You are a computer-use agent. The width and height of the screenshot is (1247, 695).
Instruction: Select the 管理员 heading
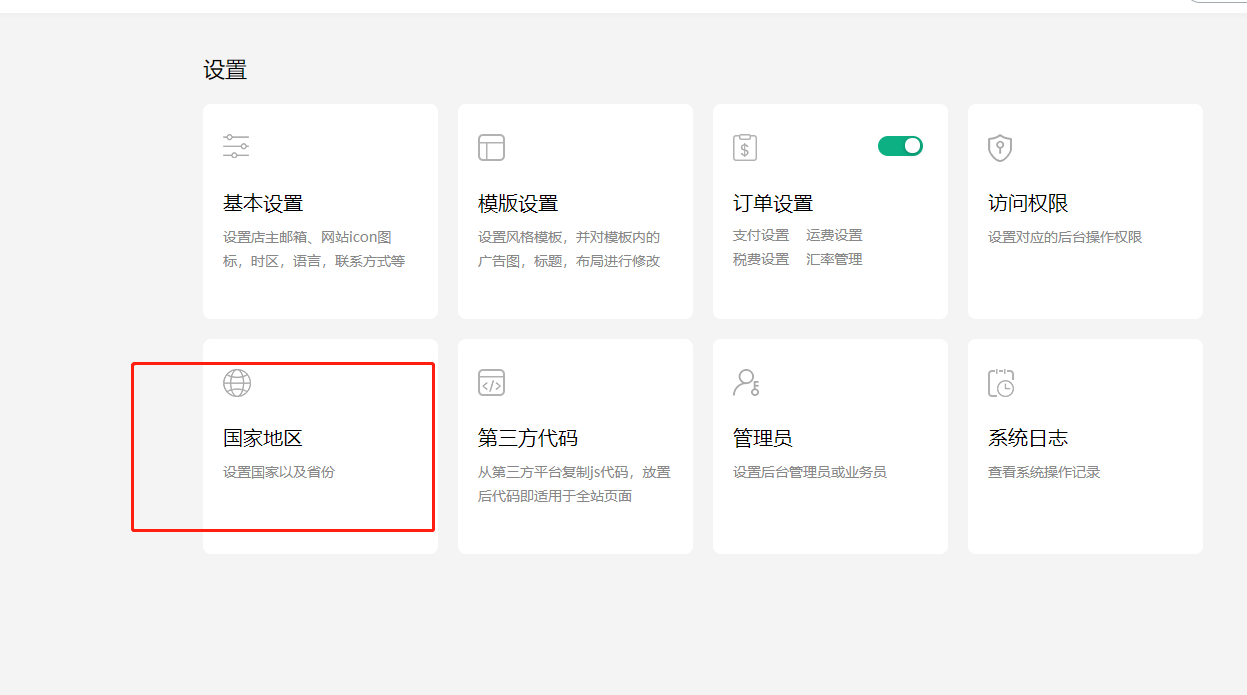[x=763, y=439]
